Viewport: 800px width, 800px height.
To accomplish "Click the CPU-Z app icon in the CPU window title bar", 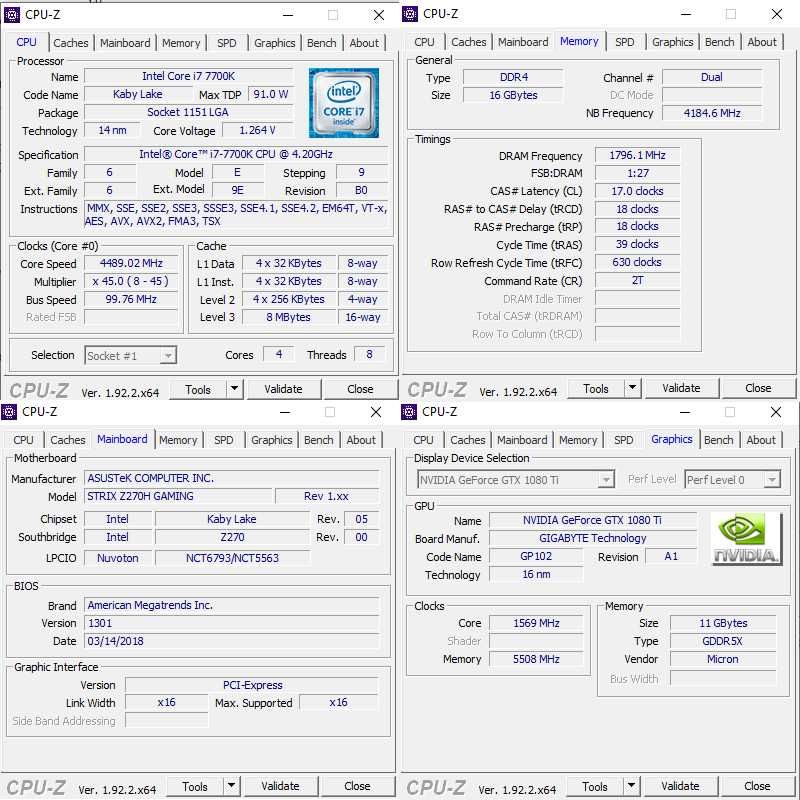I will pos(11,15).
